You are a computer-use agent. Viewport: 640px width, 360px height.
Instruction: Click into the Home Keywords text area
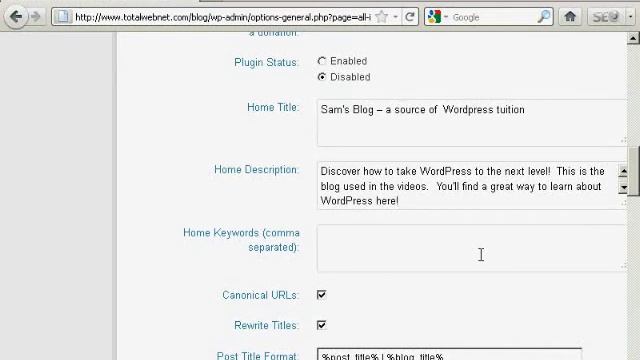click(472, 248)
